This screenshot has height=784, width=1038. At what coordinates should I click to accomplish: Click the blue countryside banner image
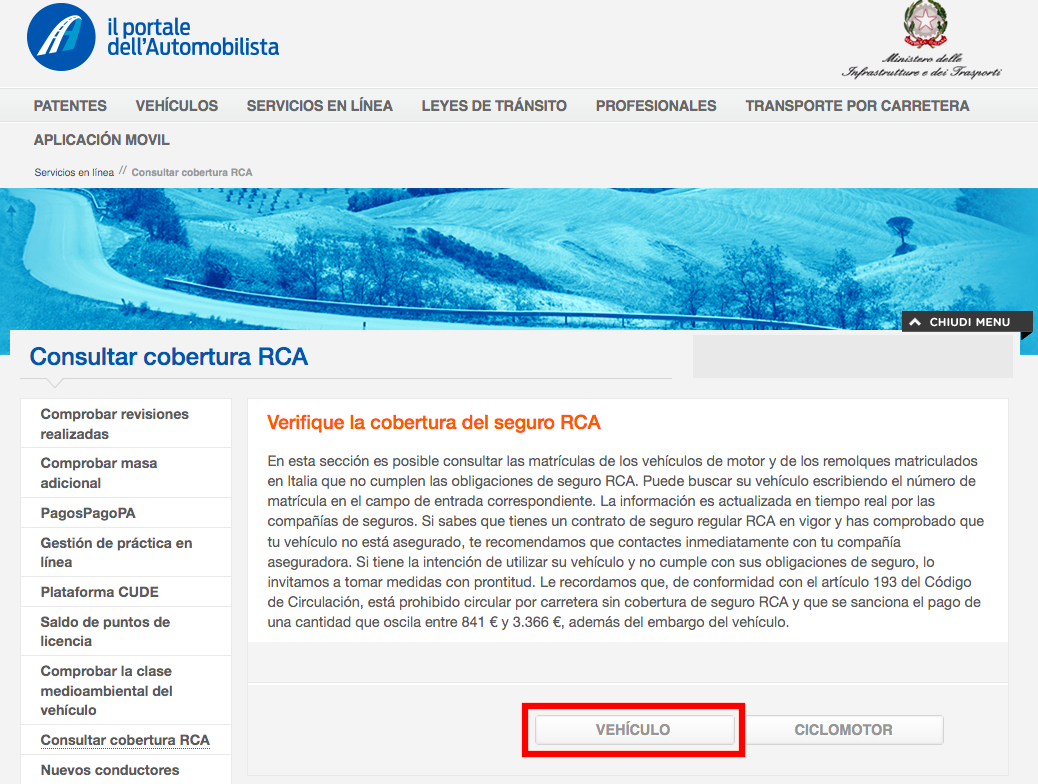coord(519,259)
